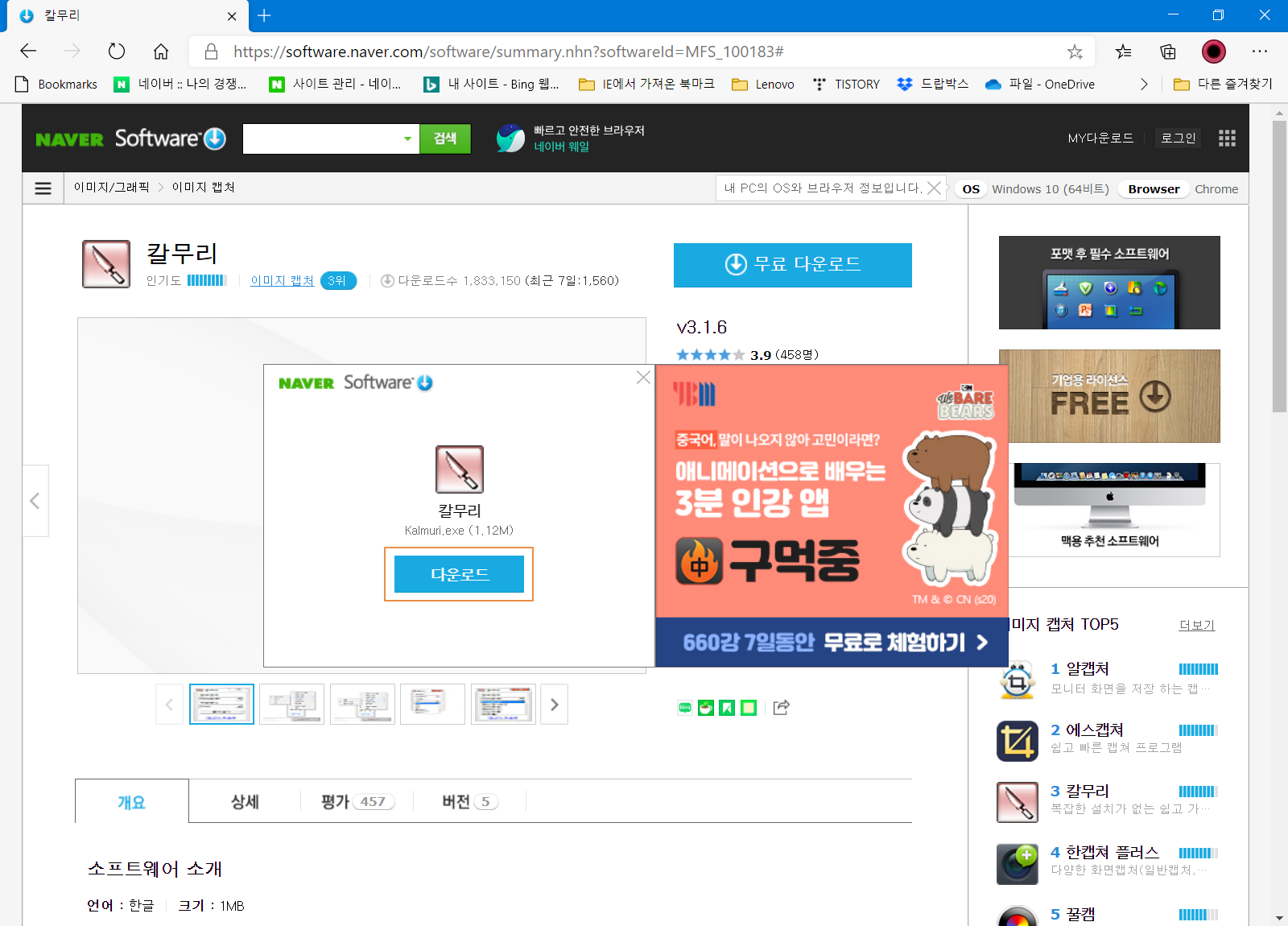Open the browser home page icon
This screenshot has height=926, width=1288.
click(161, 52)
